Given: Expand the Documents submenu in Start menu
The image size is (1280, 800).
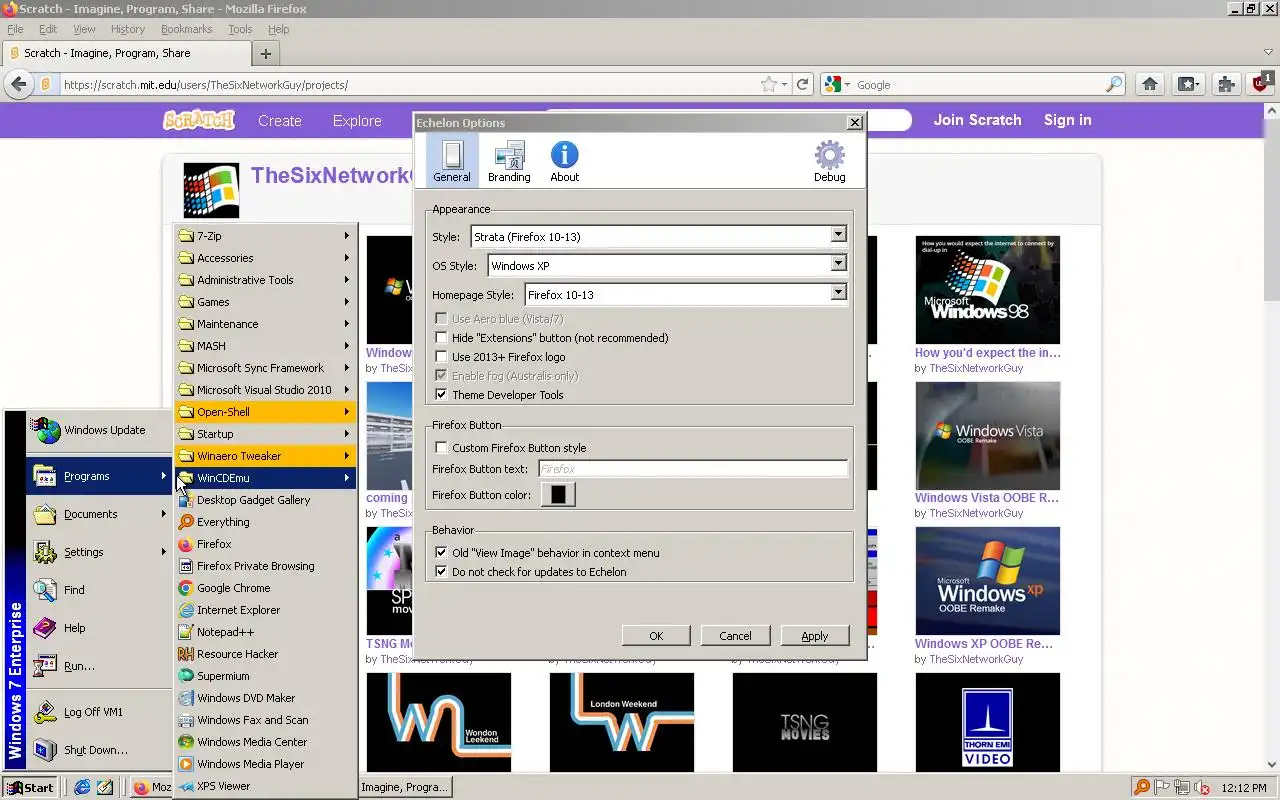Looking at the screenshot, I should pos(99,514).
